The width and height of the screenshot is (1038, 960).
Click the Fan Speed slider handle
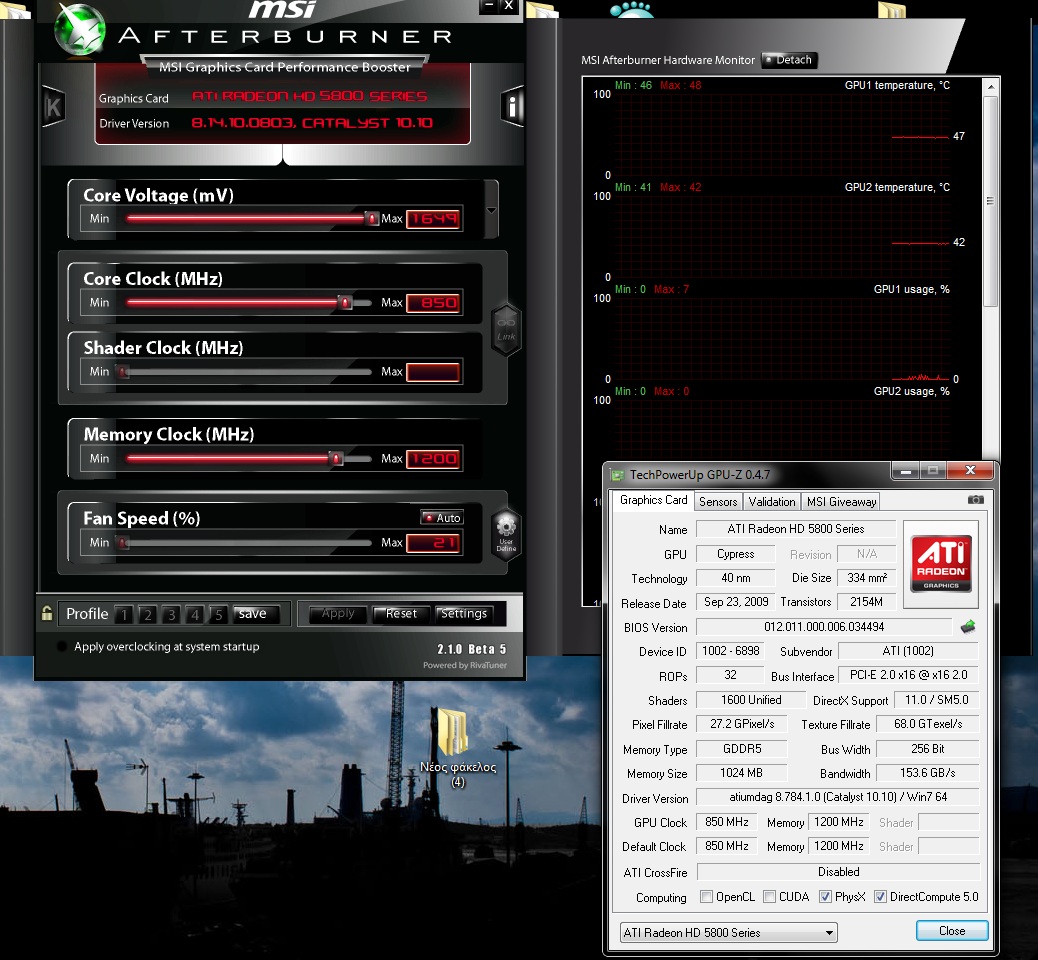tap(123, 542)
